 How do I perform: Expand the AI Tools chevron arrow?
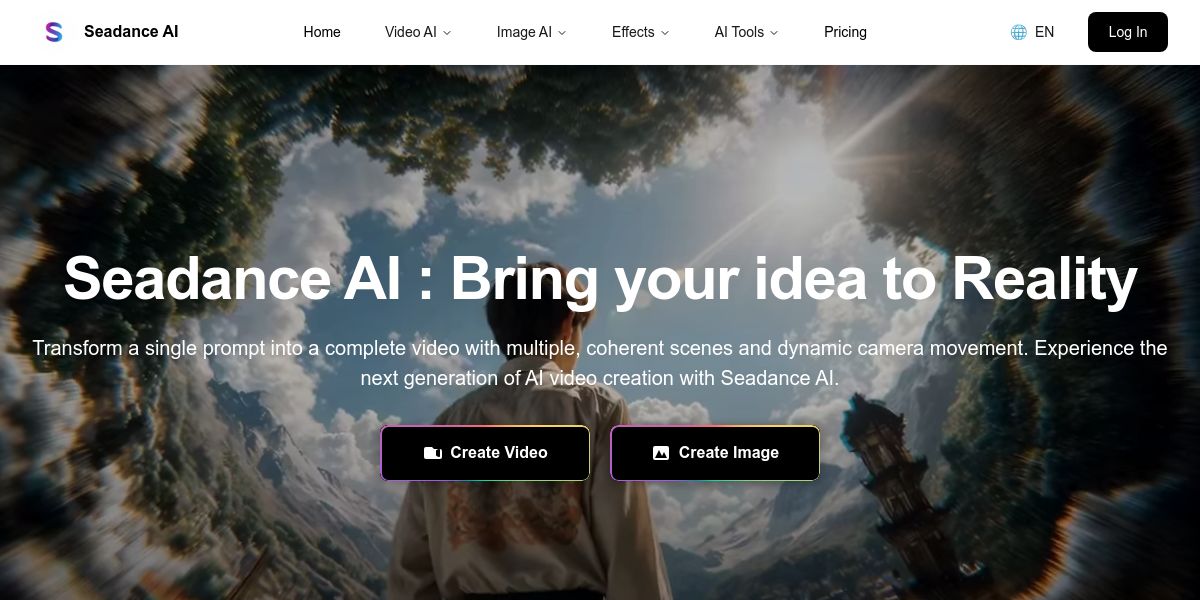(774, 33)
